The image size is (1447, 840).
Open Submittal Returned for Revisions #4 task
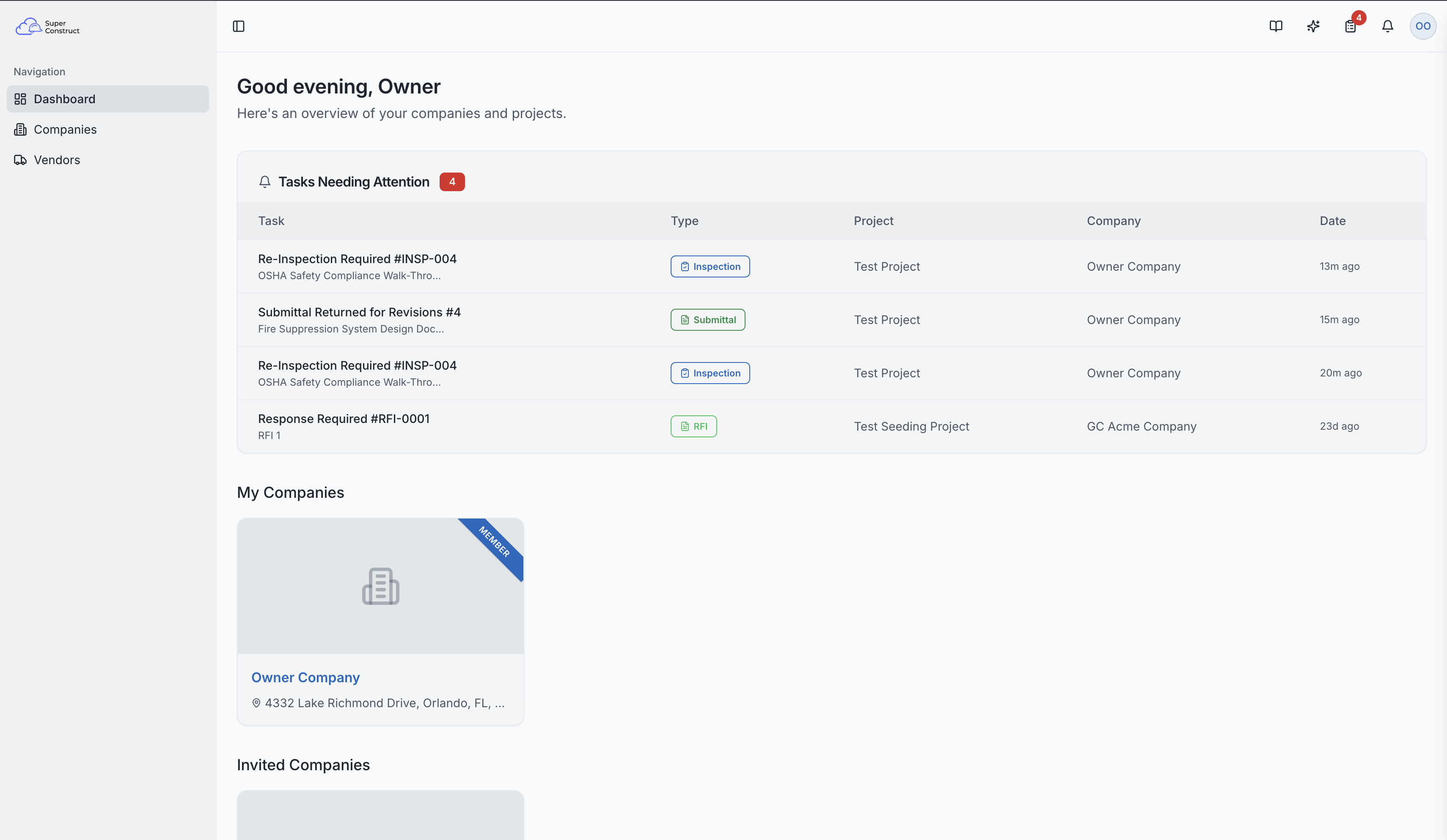point(360,312)
